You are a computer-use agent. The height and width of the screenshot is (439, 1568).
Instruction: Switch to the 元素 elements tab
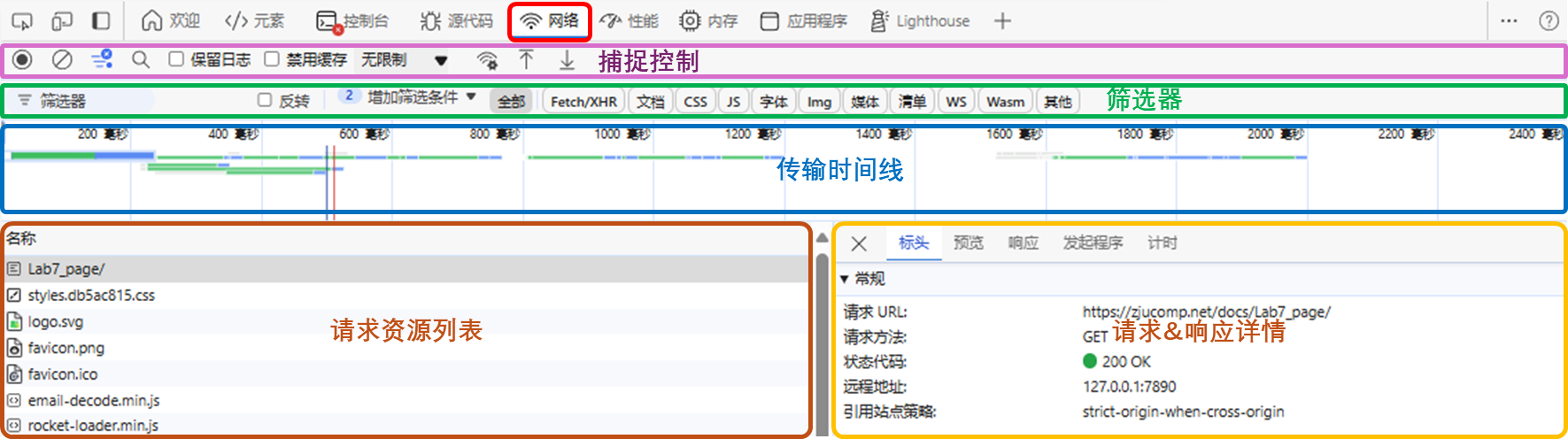(255, 21)
